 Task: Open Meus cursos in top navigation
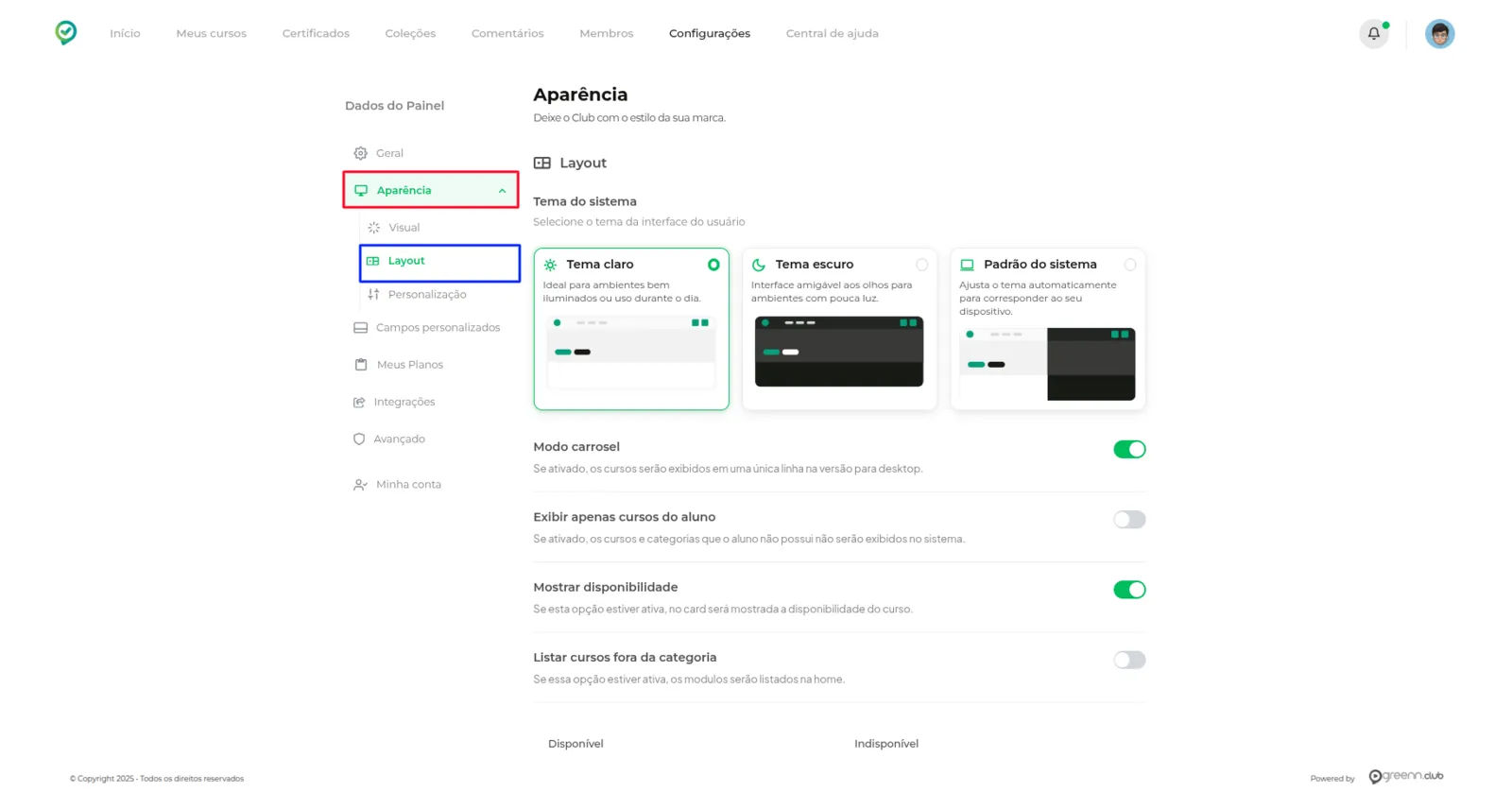(211, 33)
